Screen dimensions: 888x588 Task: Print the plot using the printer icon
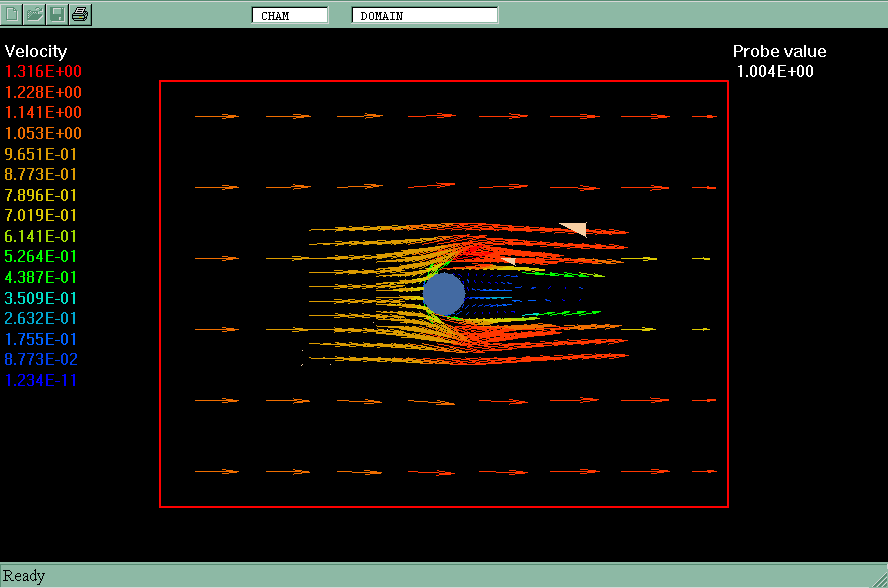[x=81, y=14]
